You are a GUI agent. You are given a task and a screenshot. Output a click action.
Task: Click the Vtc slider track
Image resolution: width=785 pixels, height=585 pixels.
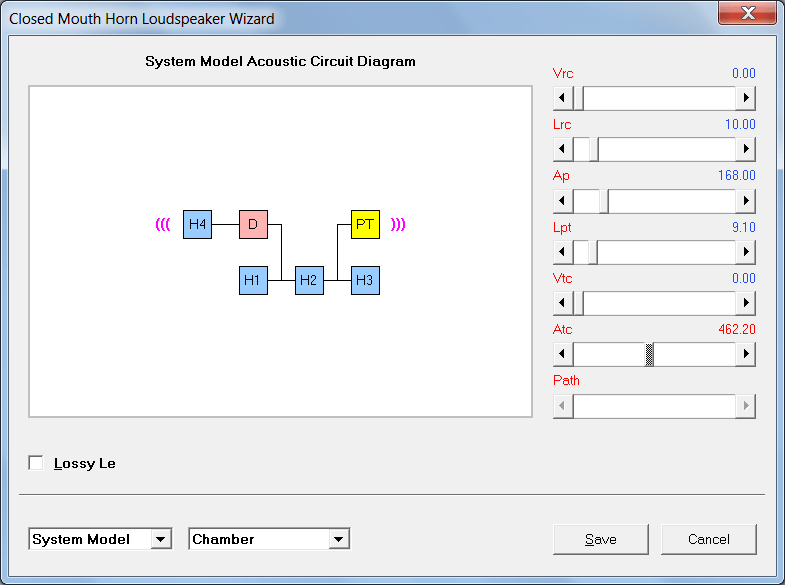659,303
